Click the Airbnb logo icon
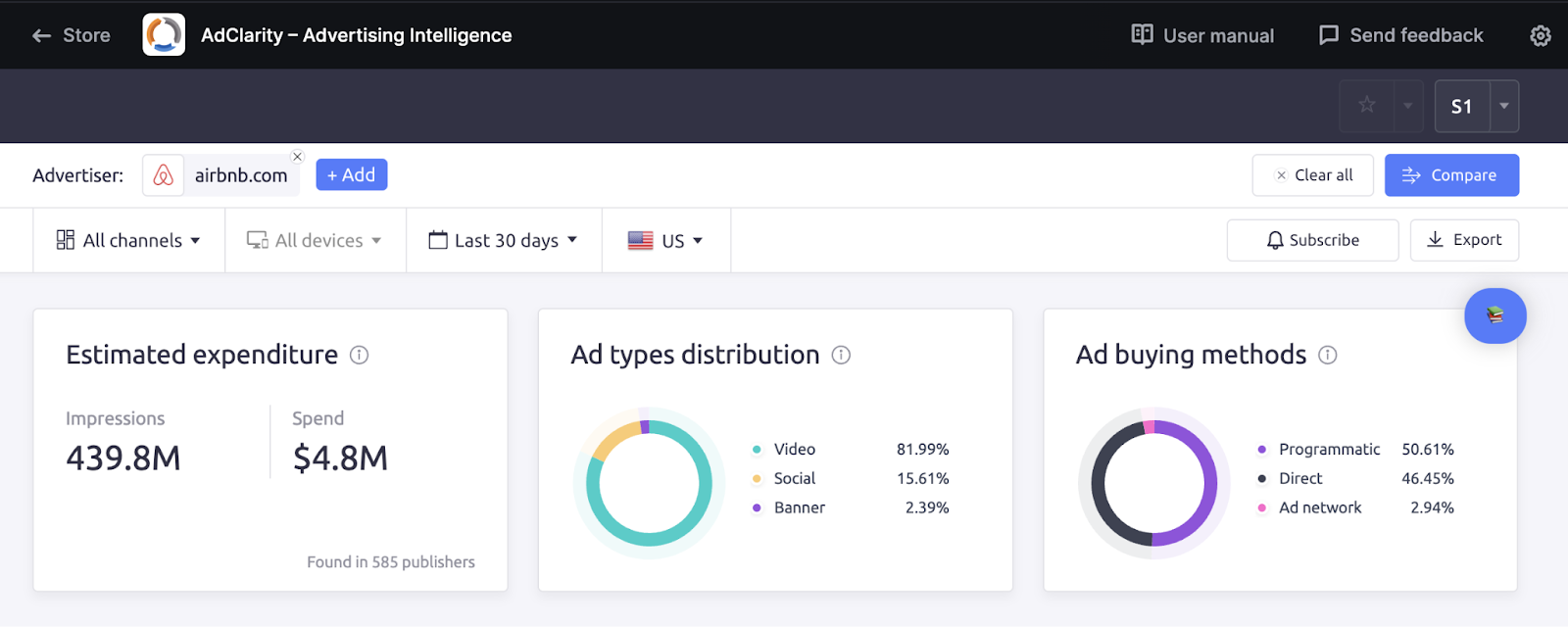This screenshot has width=1568, height=627. 164,175
